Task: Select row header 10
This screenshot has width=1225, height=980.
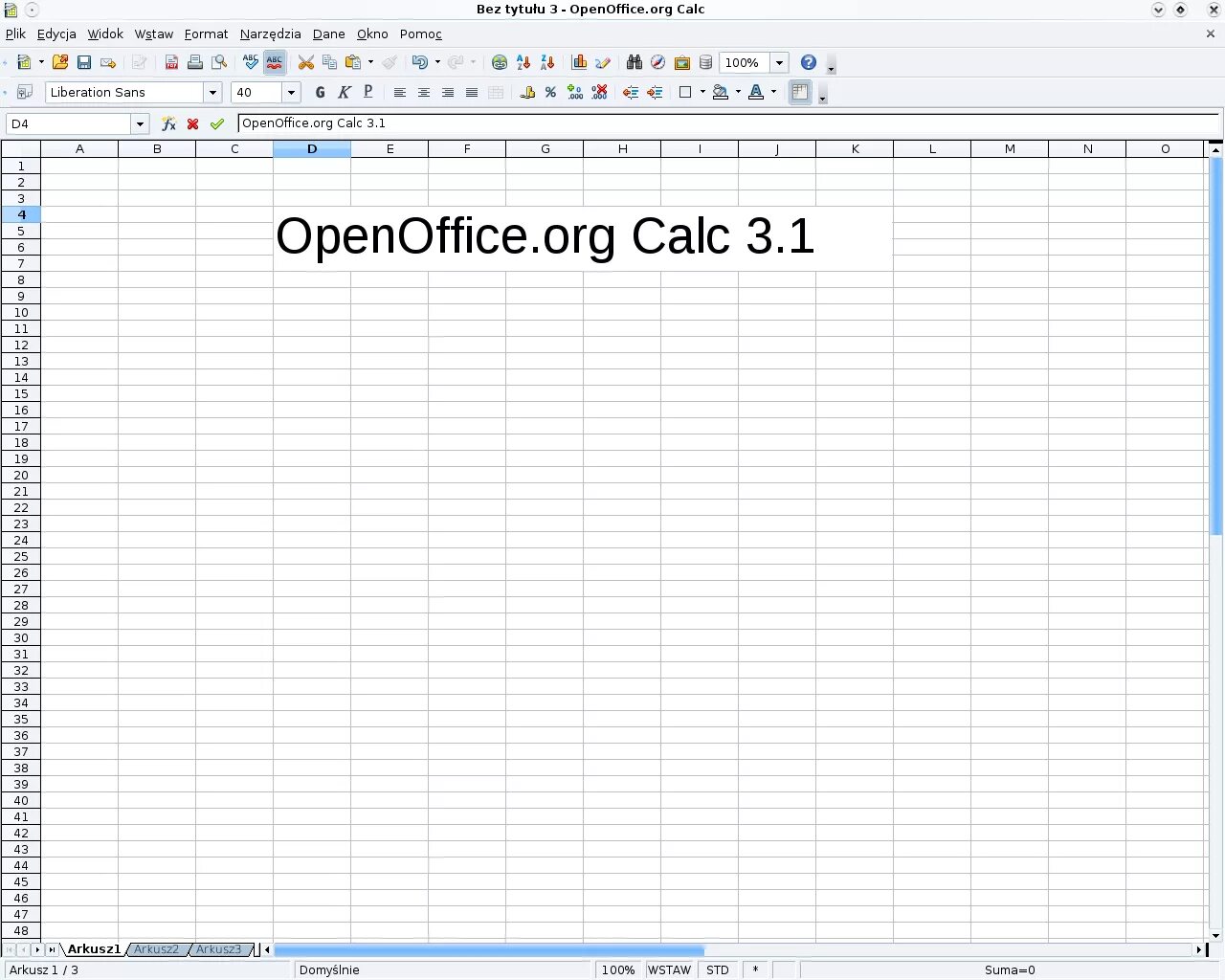Action: [x=21, y=312]
